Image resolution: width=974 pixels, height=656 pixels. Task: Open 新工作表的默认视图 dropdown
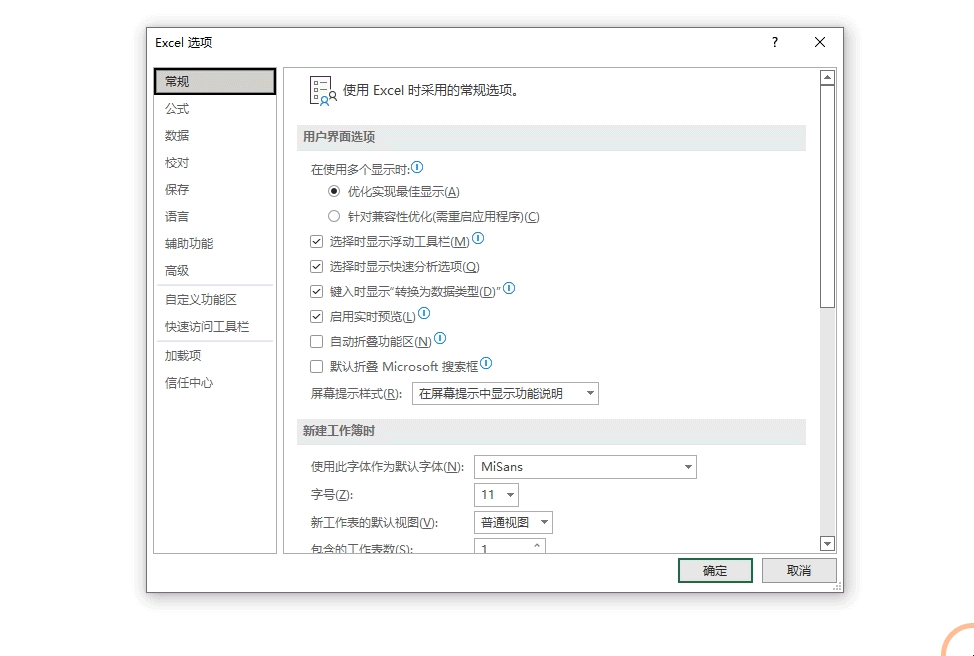tap(513, 522)
